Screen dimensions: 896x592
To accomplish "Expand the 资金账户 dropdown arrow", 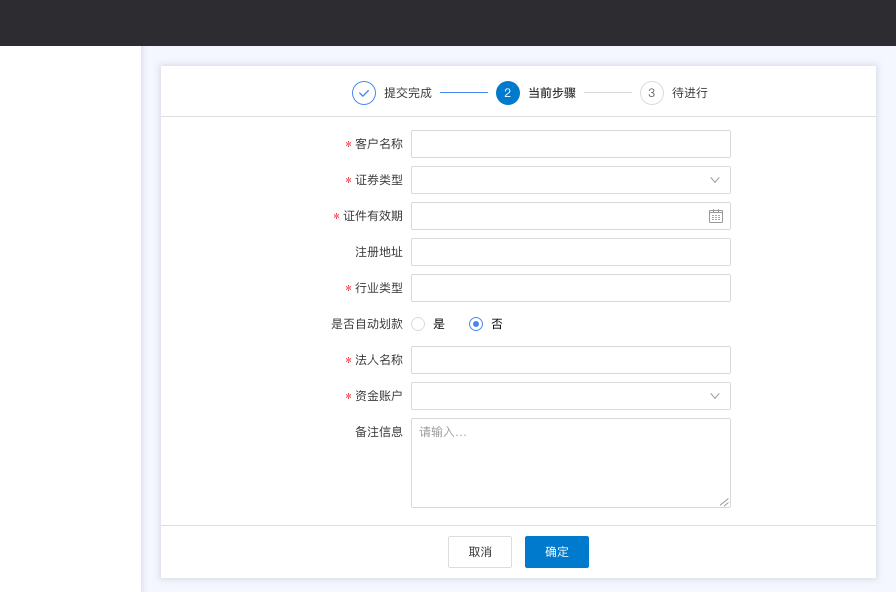I will click(715, 396).
